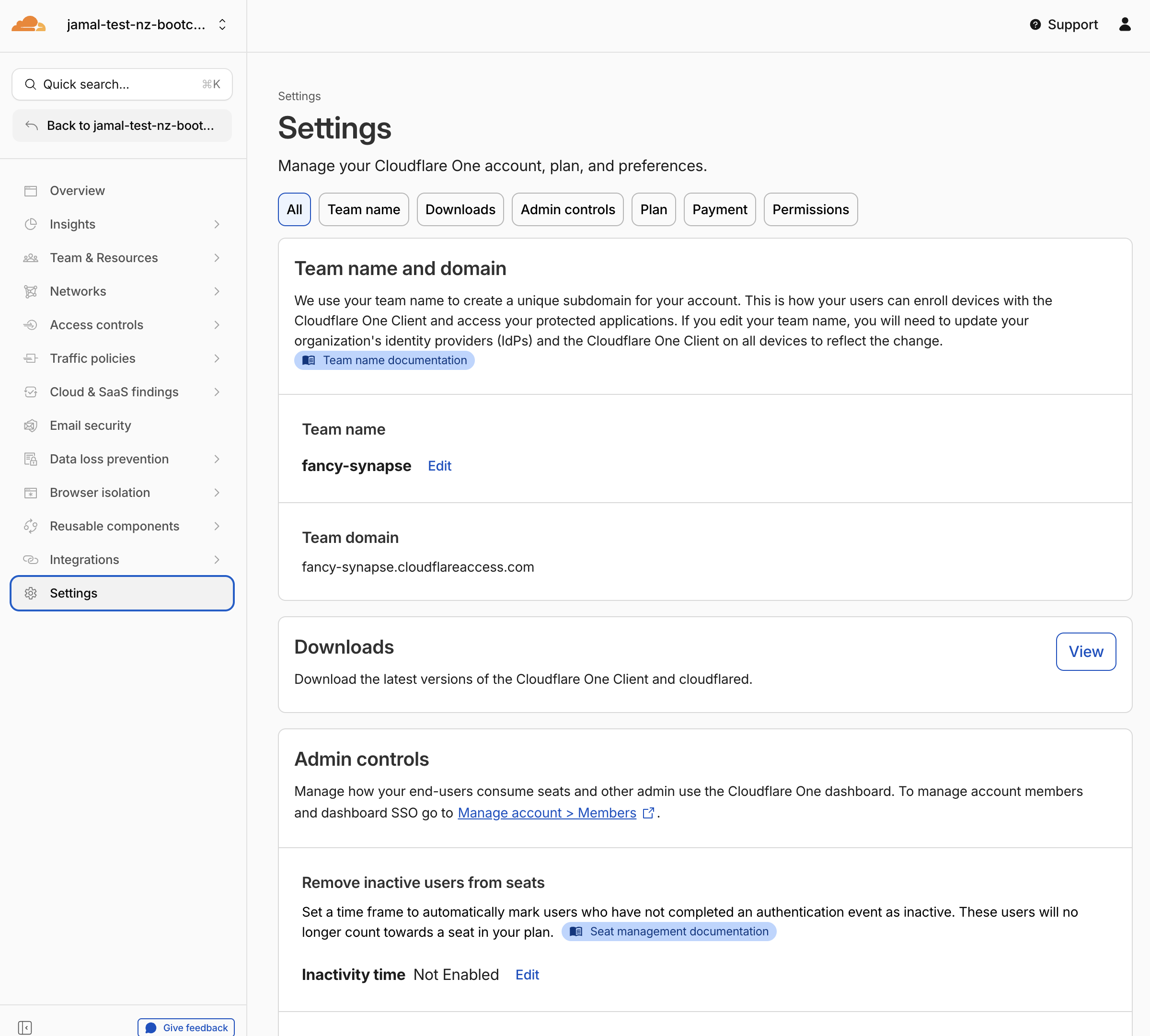Expand the Team & Resources chevron
1150x1036 pixels.
point(217,258)
